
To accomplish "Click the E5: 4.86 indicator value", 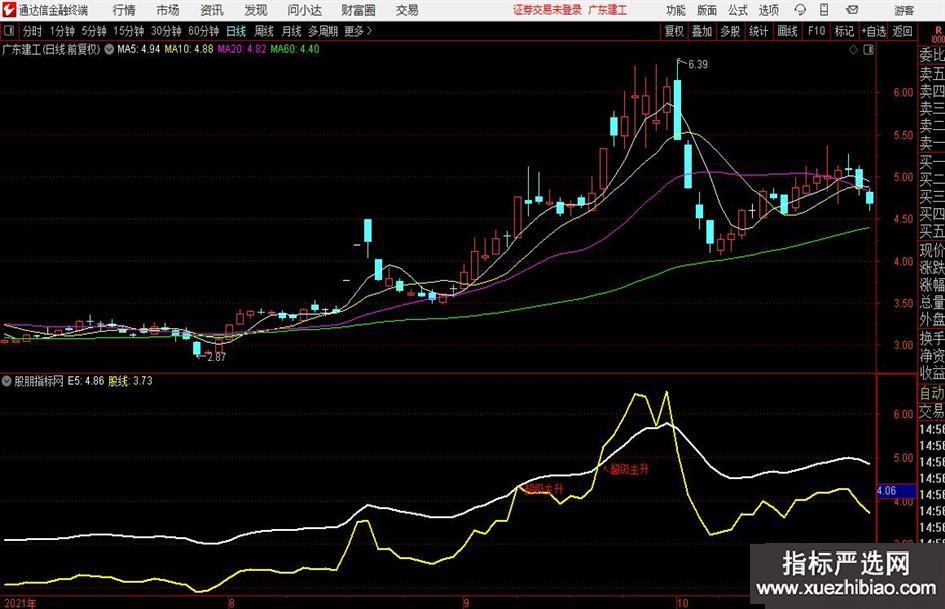I will (x=86, y=381).
